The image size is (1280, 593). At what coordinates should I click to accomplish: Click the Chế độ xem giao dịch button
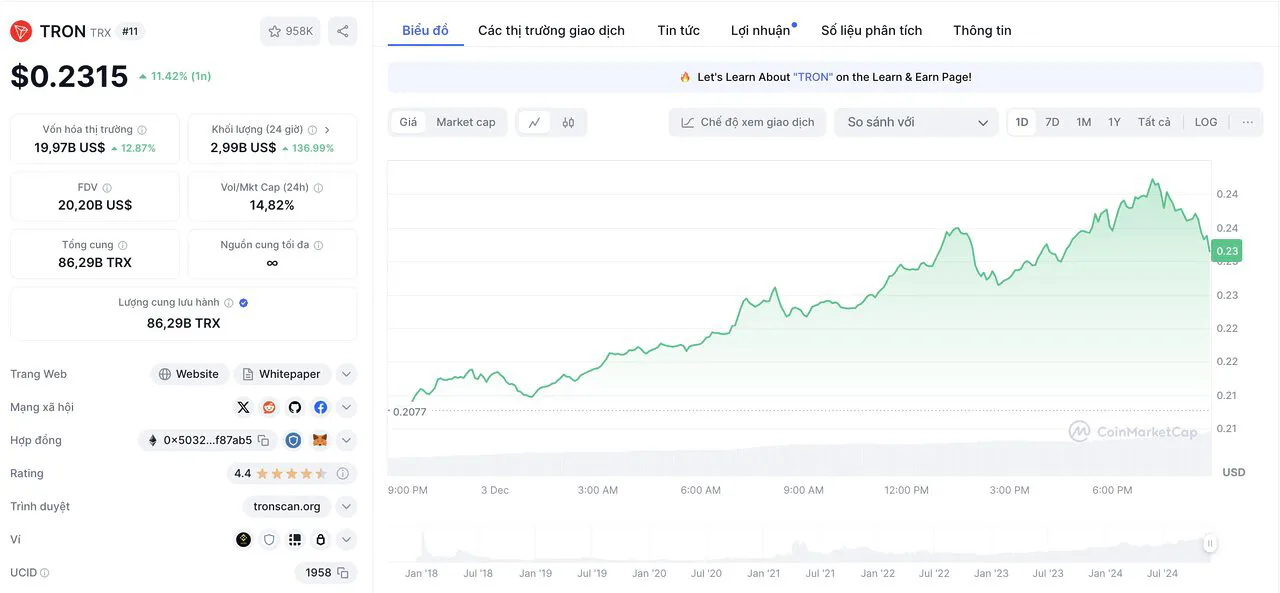748,122
